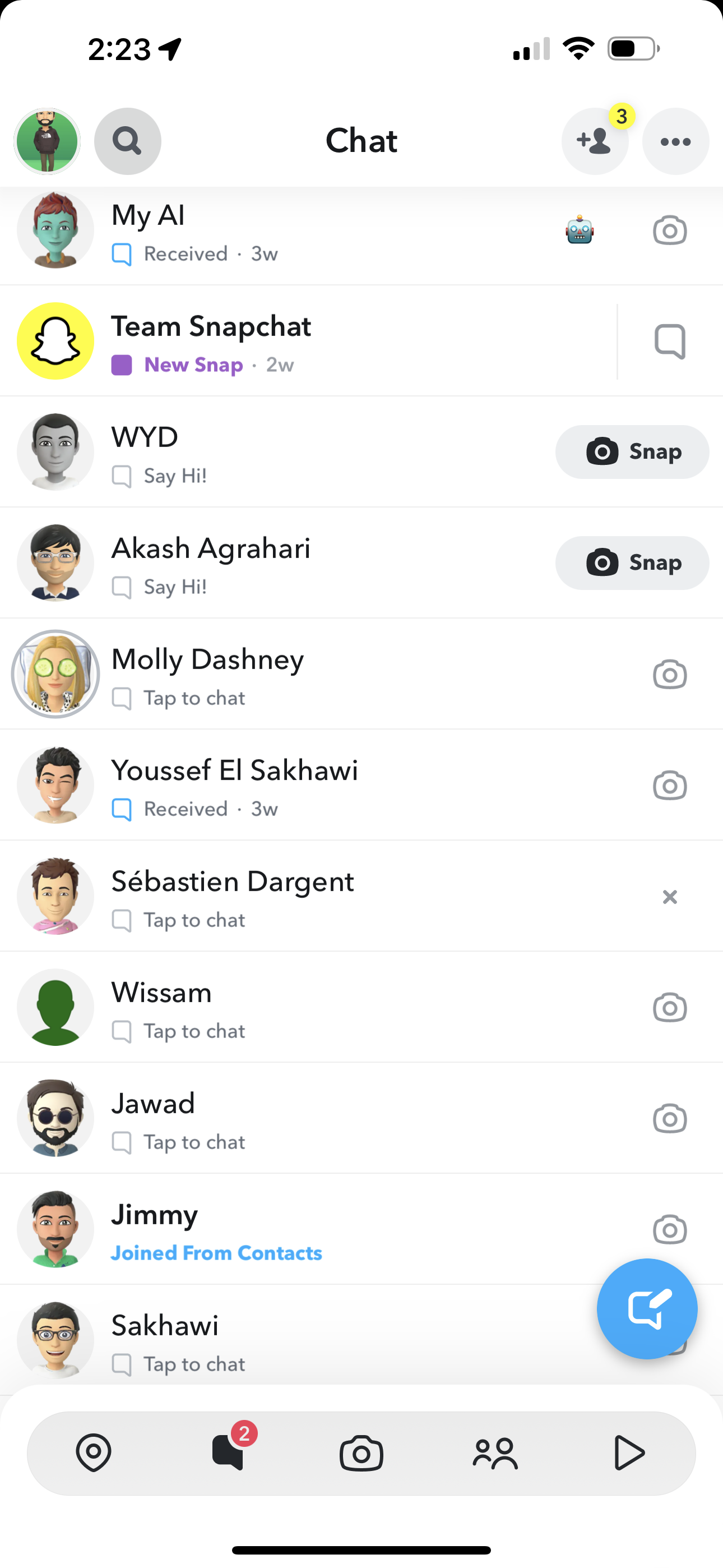Open the search magnifier icon
Viewport: 723px width, 1568px height.
coord(127,141)
